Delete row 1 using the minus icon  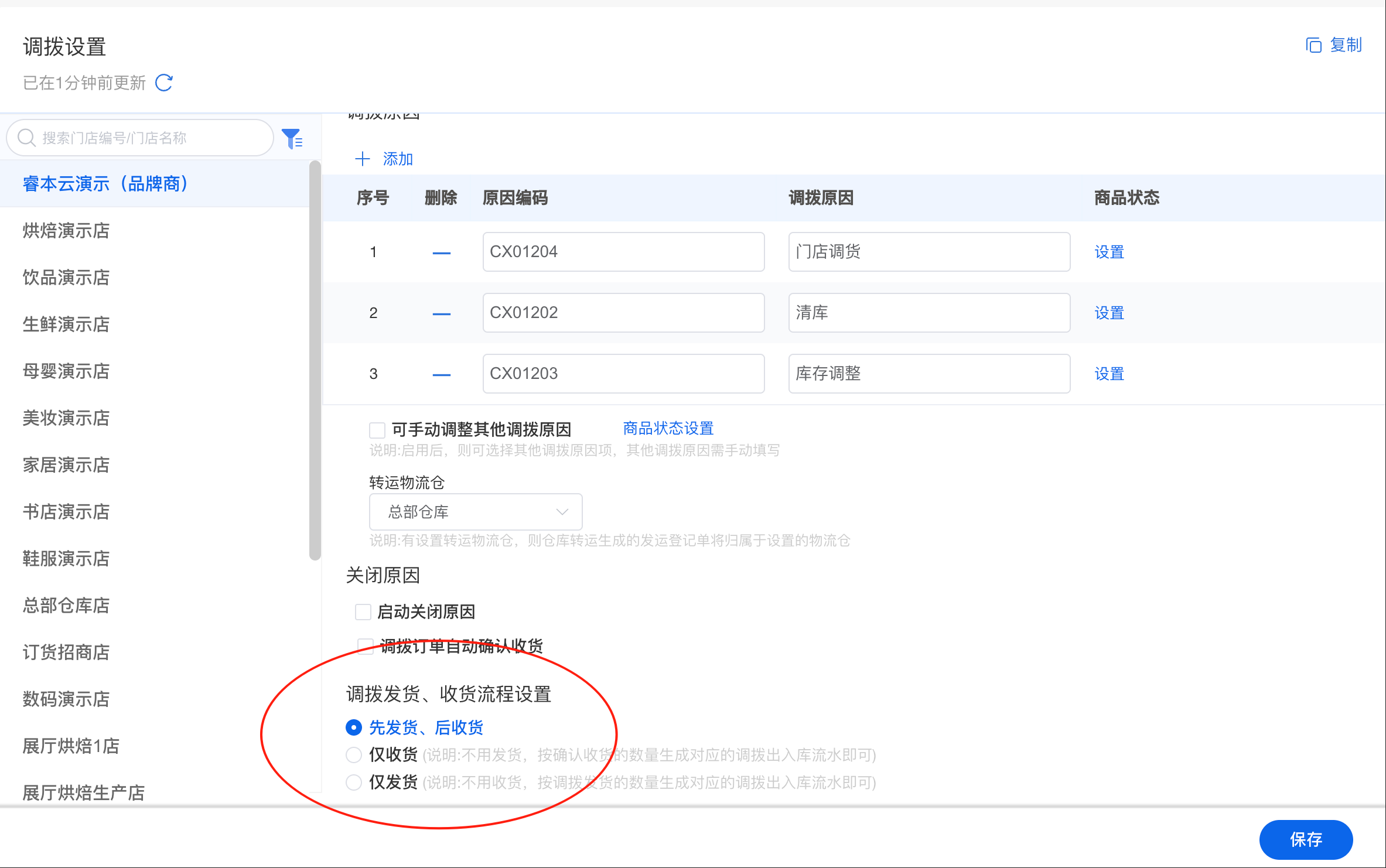pyautogui.click(x=441, y=253)
